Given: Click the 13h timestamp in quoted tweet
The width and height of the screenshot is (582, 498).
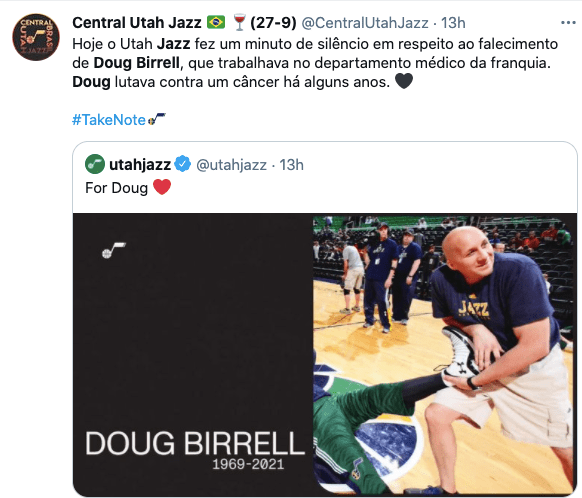Looking at the screenshot, I should pos(291,165).
